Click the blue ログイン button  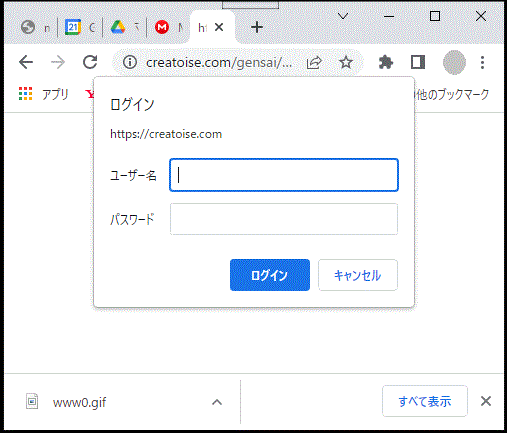[x=270, y=275]
